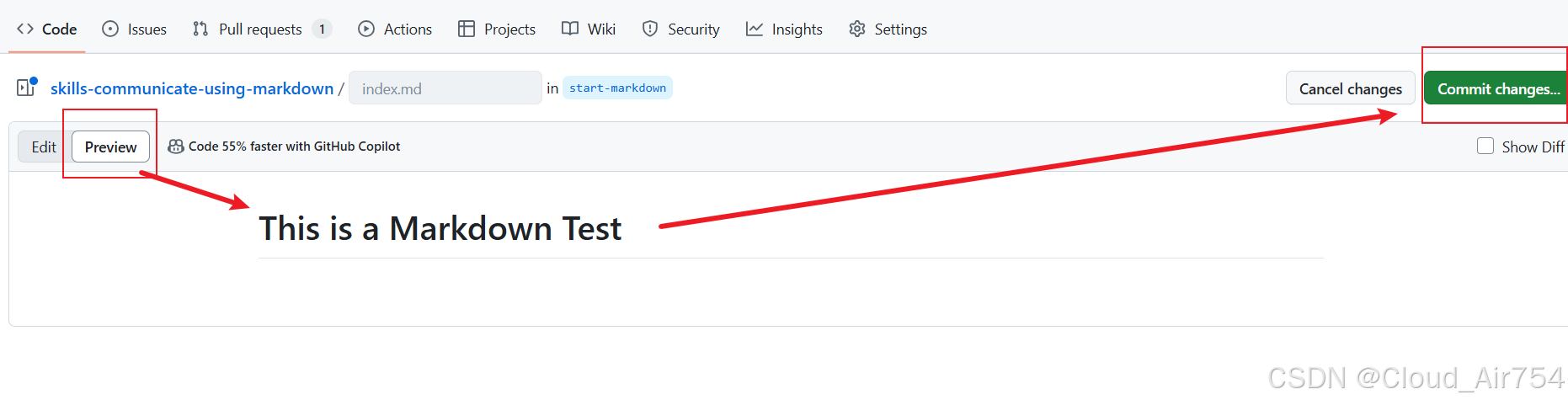Screen dimensions: 1568x405
Task: Click the start-markdown branch label
Action: tap(617, 88)
